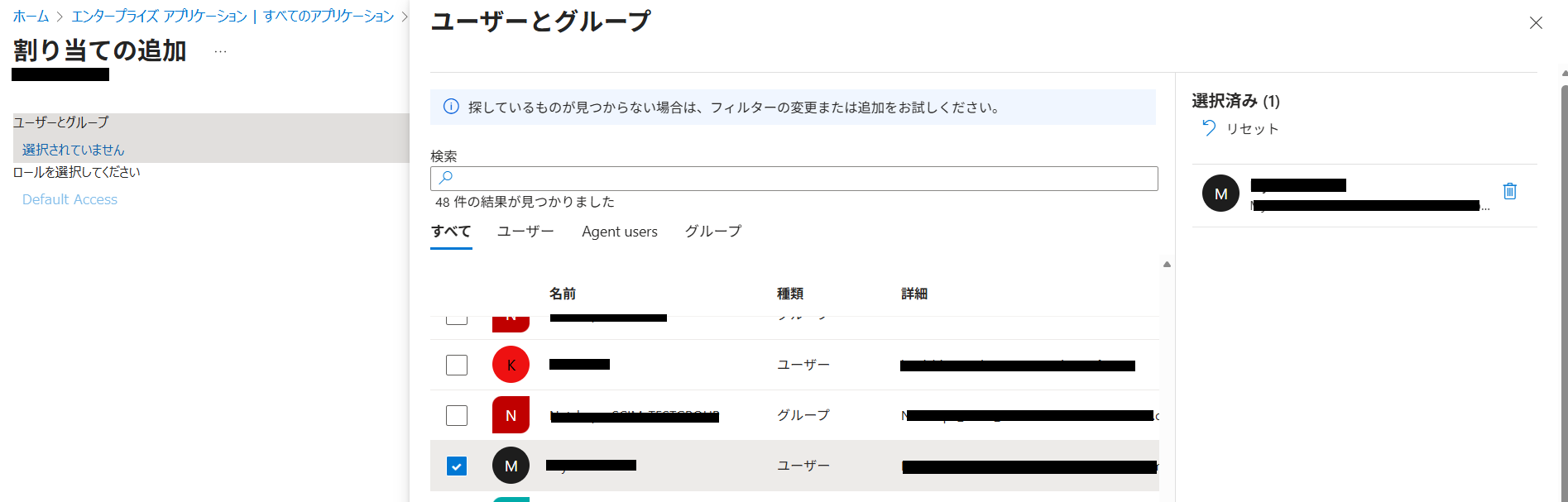Click inside the 検索 search field
This screenshot has height=502, width=1568.
click(x=794, y=179)
